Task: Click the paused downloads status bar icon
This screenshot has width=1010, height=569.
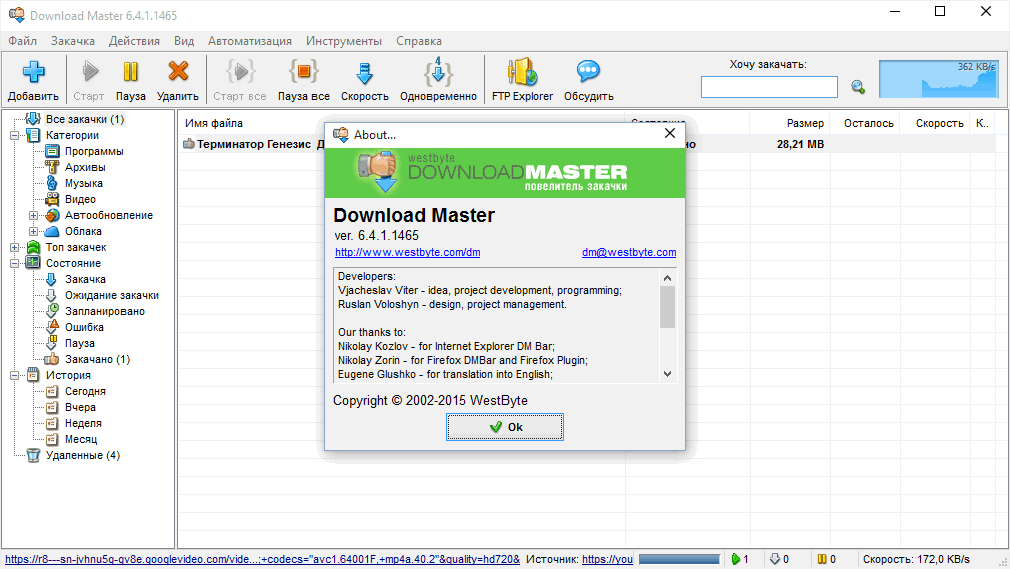Action: pyautogui.click(x=822, y=559)
